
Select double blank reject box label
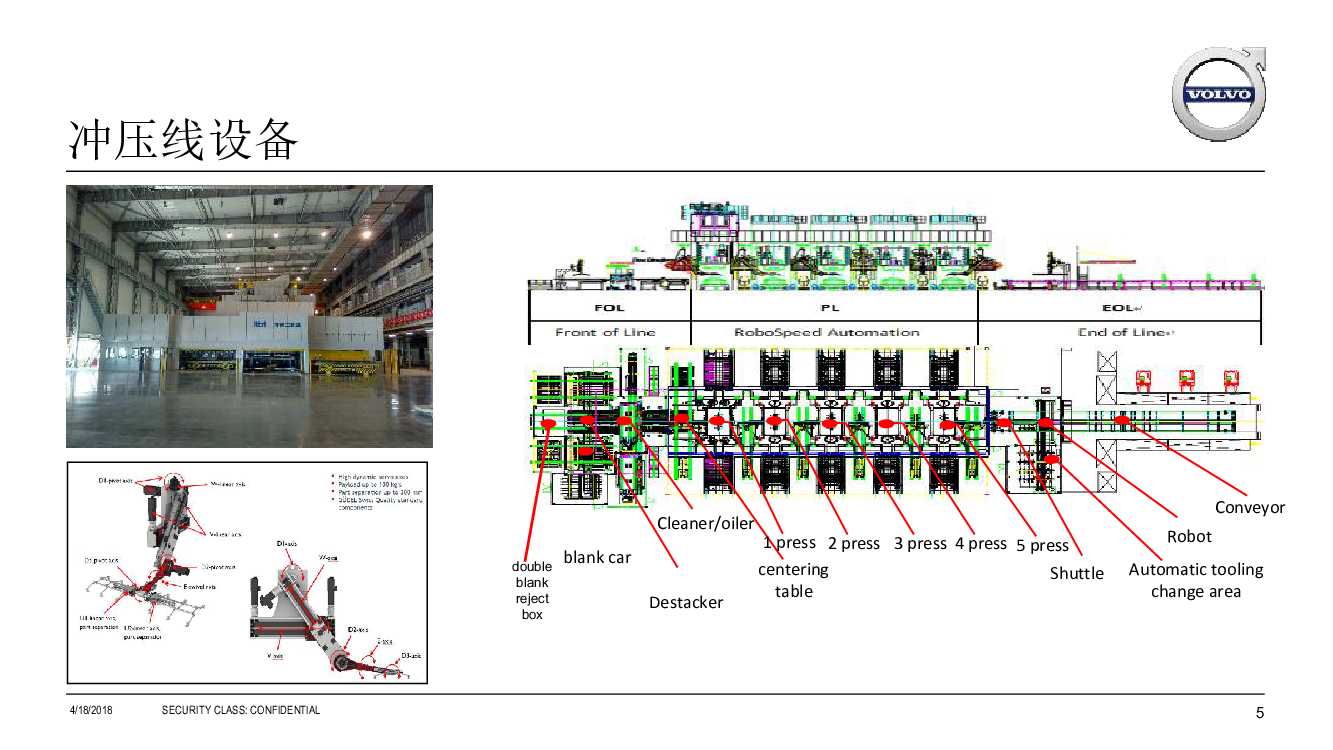[x=532, y=591]
